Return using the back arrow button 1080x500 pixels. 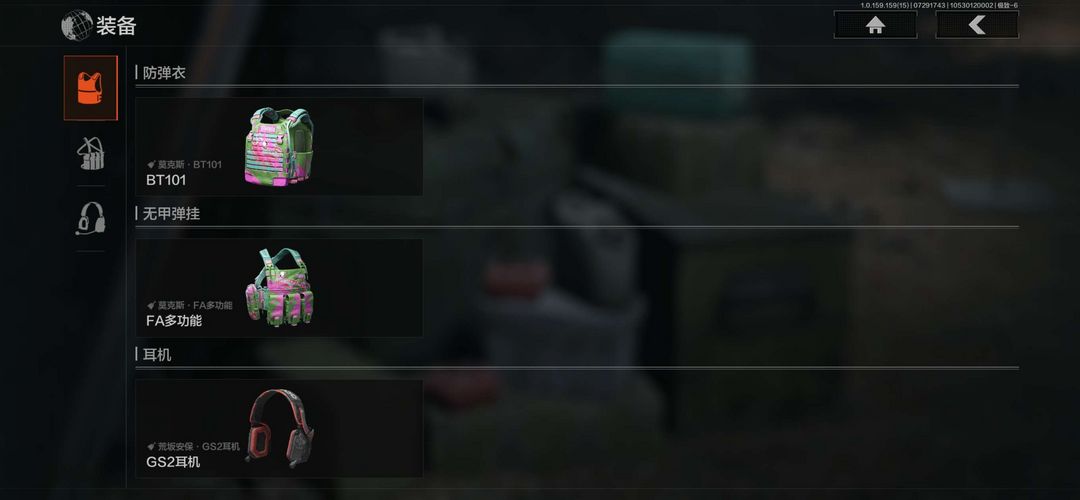[977, 25]
